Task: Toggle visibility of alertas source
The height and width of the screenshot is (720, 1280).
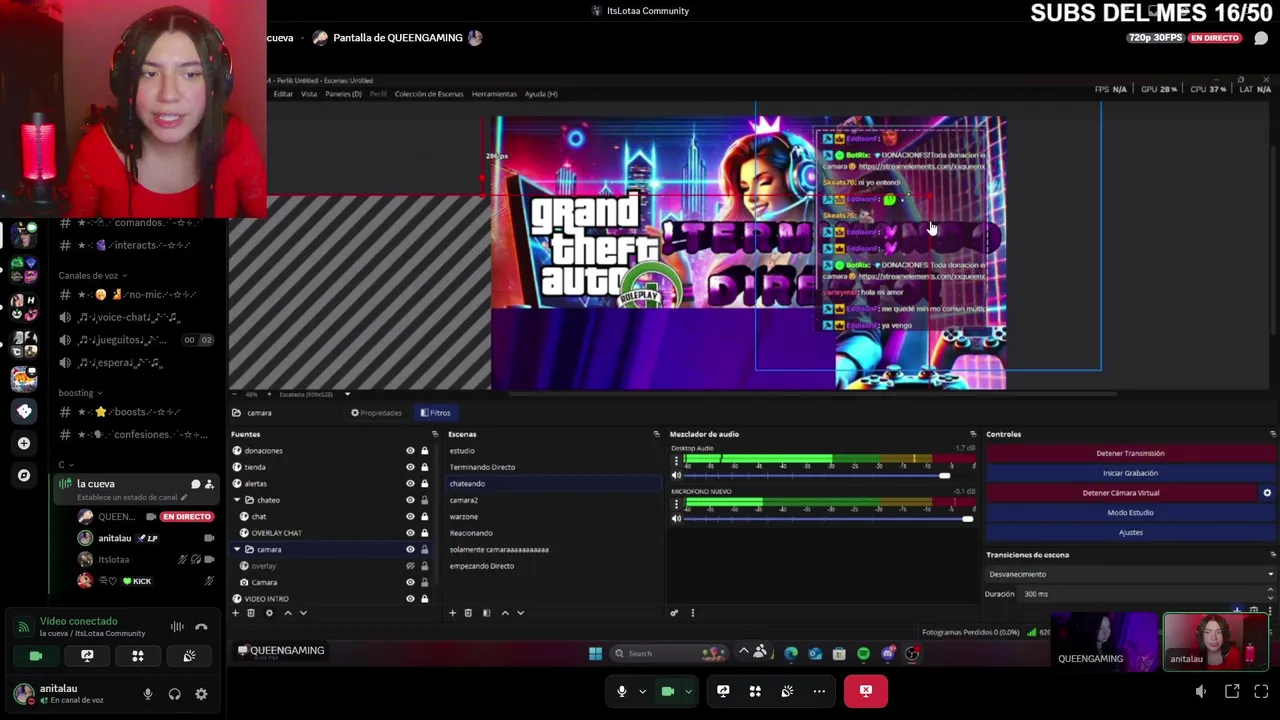Action: (410, 484)
